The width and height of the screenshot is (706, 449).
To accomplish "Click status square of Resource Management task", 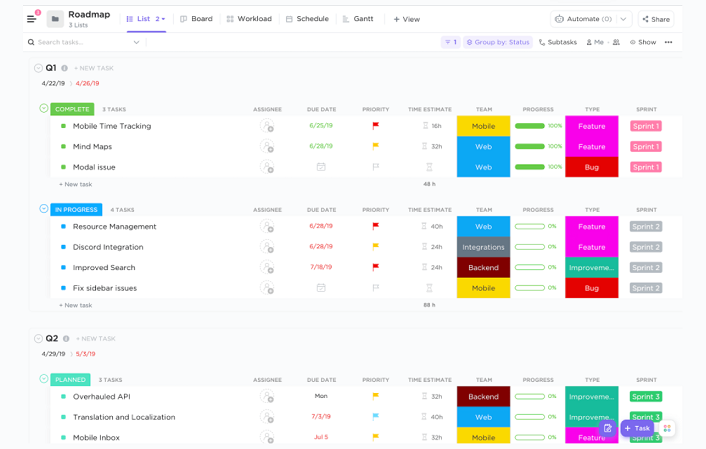I will tap(64, 227).
